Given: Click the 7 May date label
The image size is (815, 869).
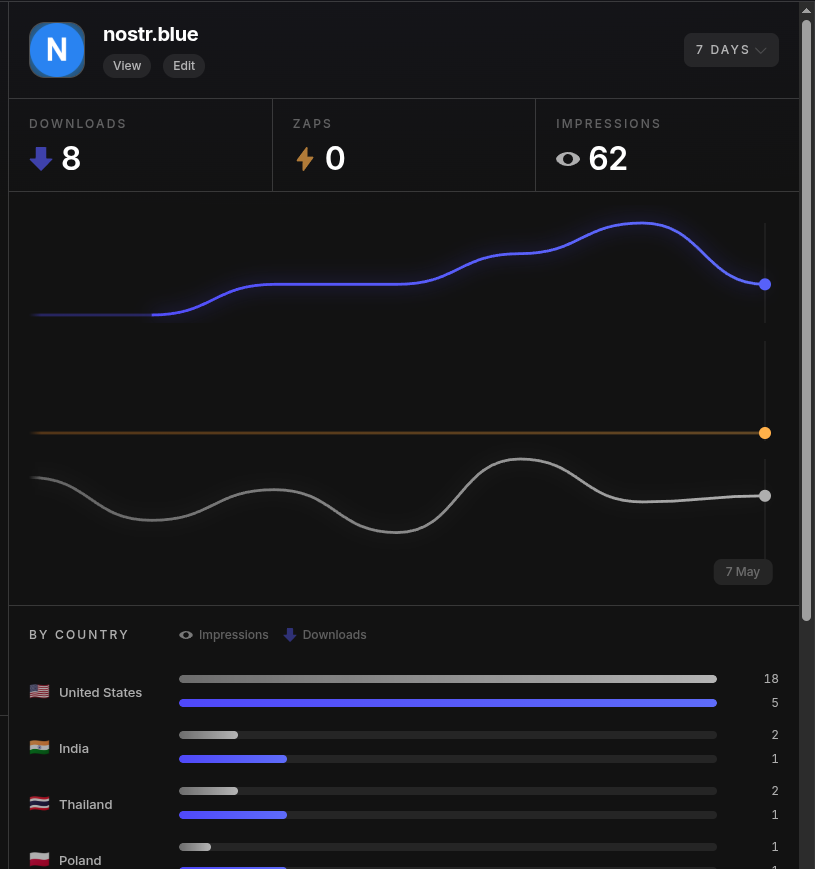Looking at the screenshot, I should point(743,572).
